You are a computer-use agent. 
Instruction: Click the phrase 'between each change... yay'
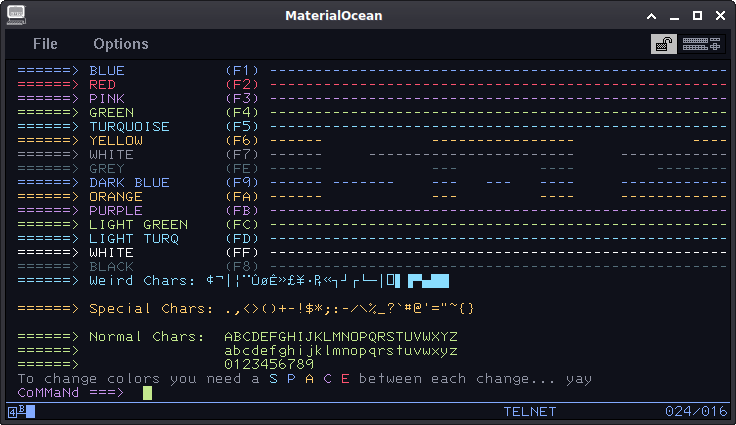pyautogui.click(x=475, y=379)
